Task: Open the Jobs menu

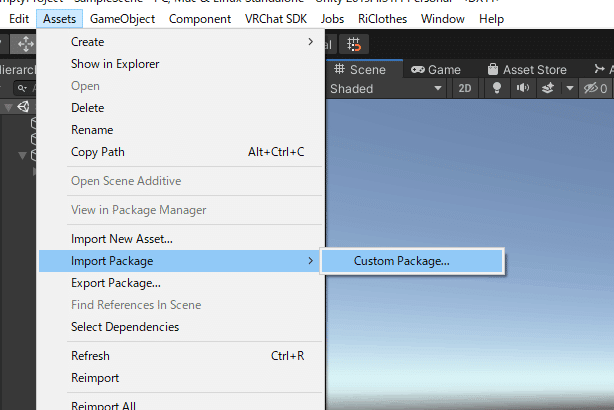Action: point(332,19)
